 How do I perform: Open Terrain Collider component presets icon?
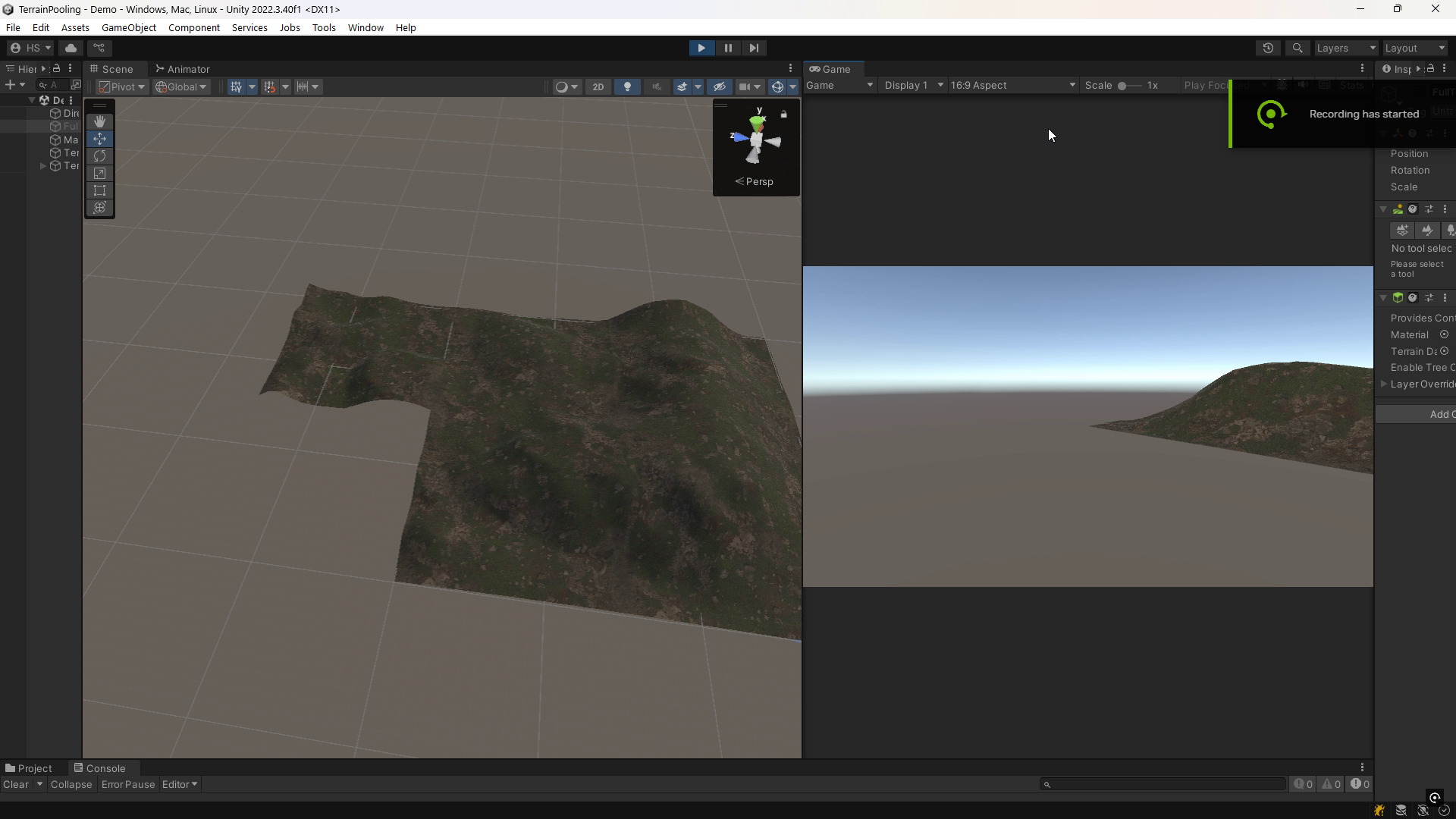[1429, 298]
